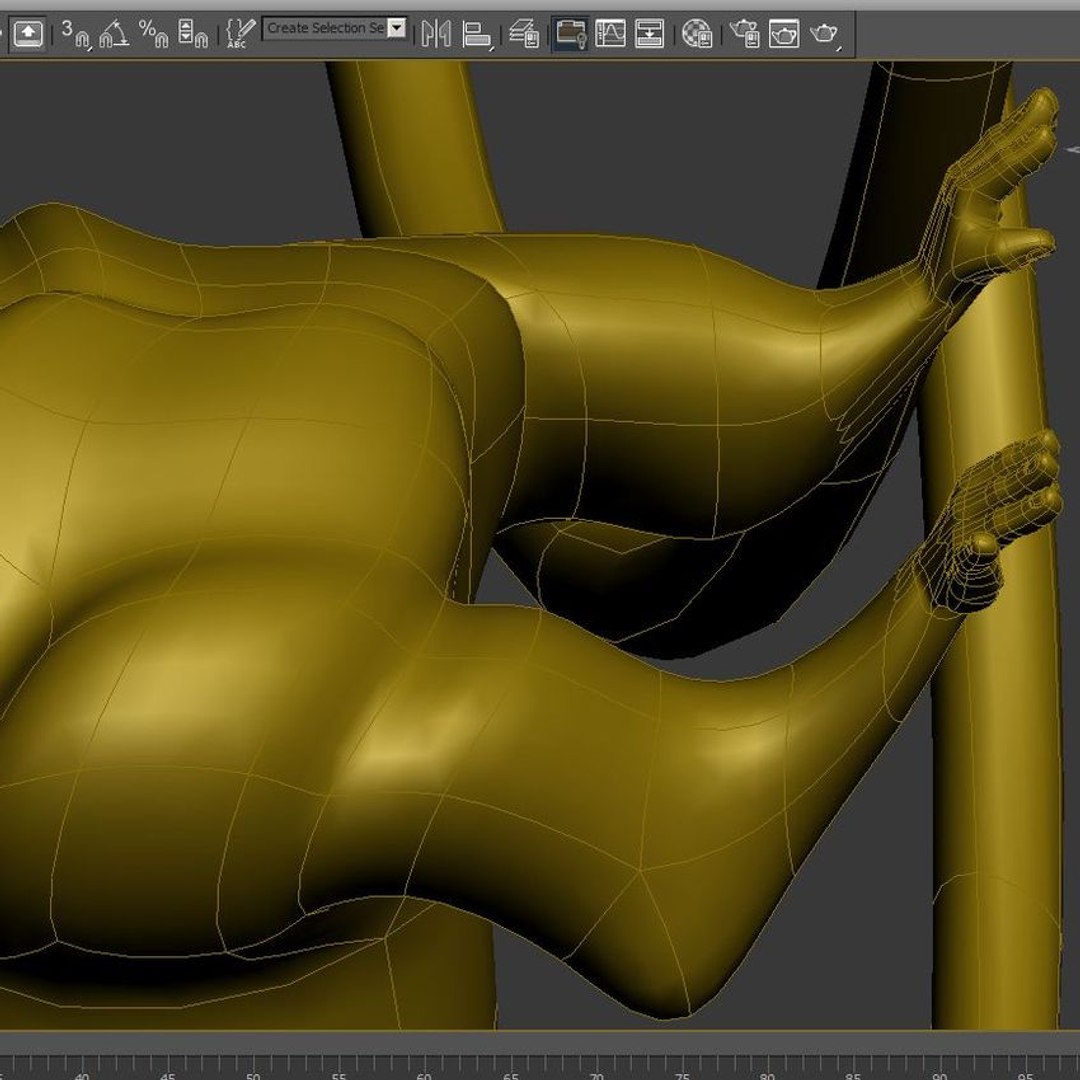The width and height of the screenshot is (1080, 1080).
Task: Open the Rendered Frame Window
Action: 784,34
